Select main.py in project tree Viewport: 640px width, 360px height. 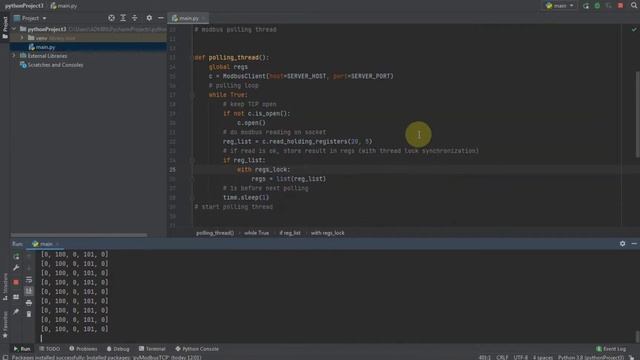tap(45, 47)
